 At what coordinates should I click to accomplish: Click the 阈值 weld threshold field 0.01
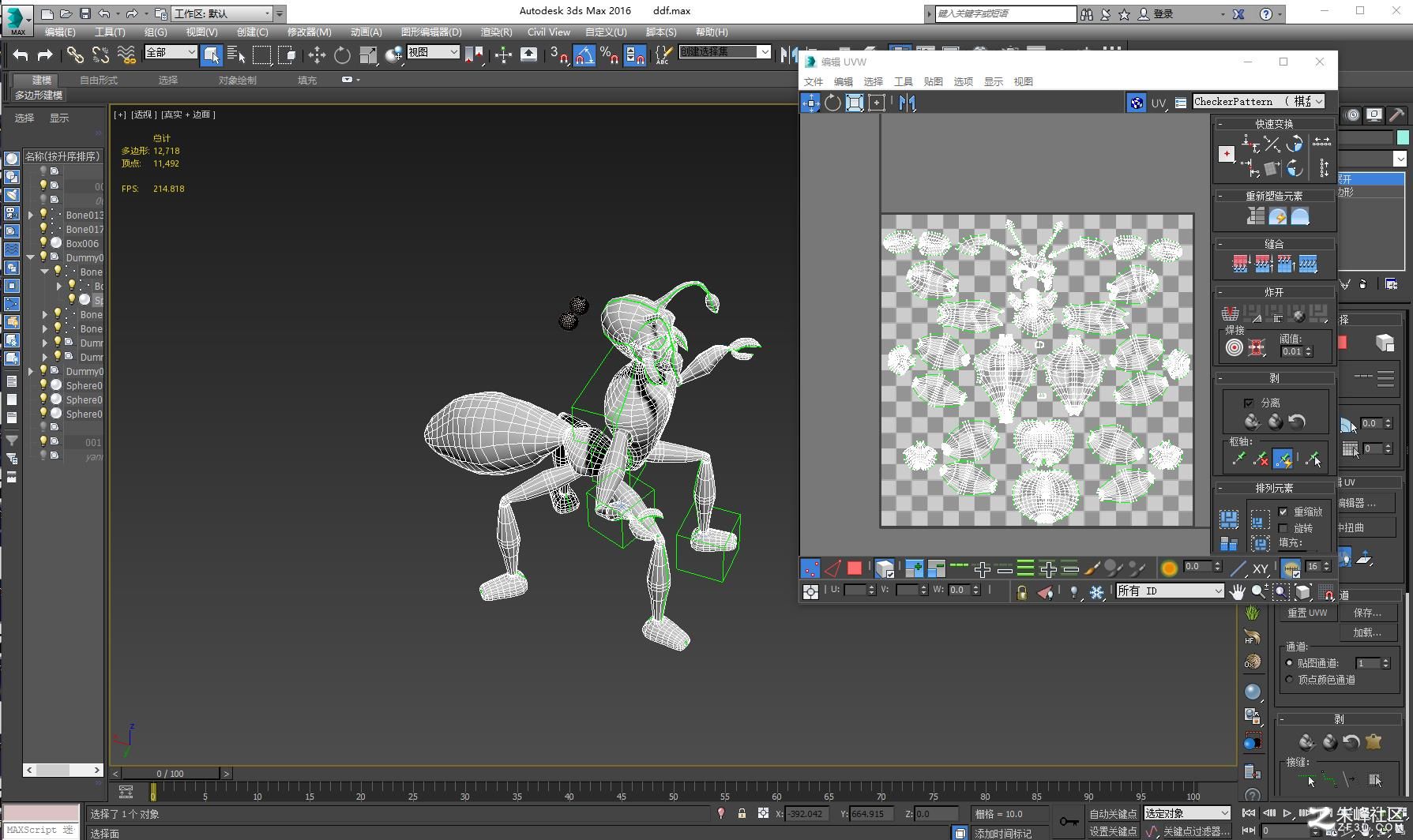click(x=1291, y=352)
